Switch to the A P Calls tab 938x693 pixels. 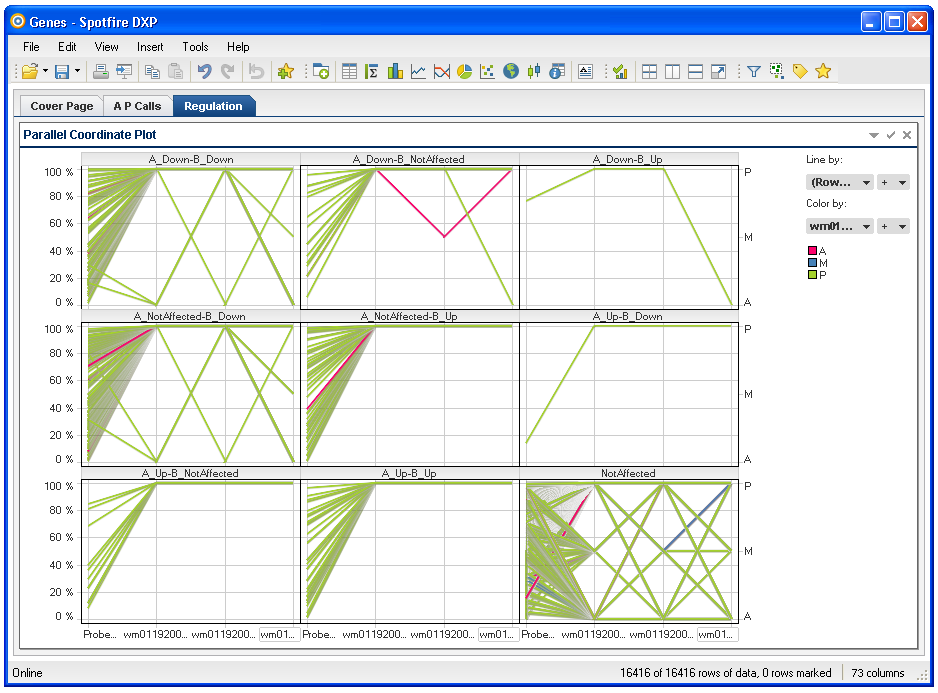pos(137,106)
